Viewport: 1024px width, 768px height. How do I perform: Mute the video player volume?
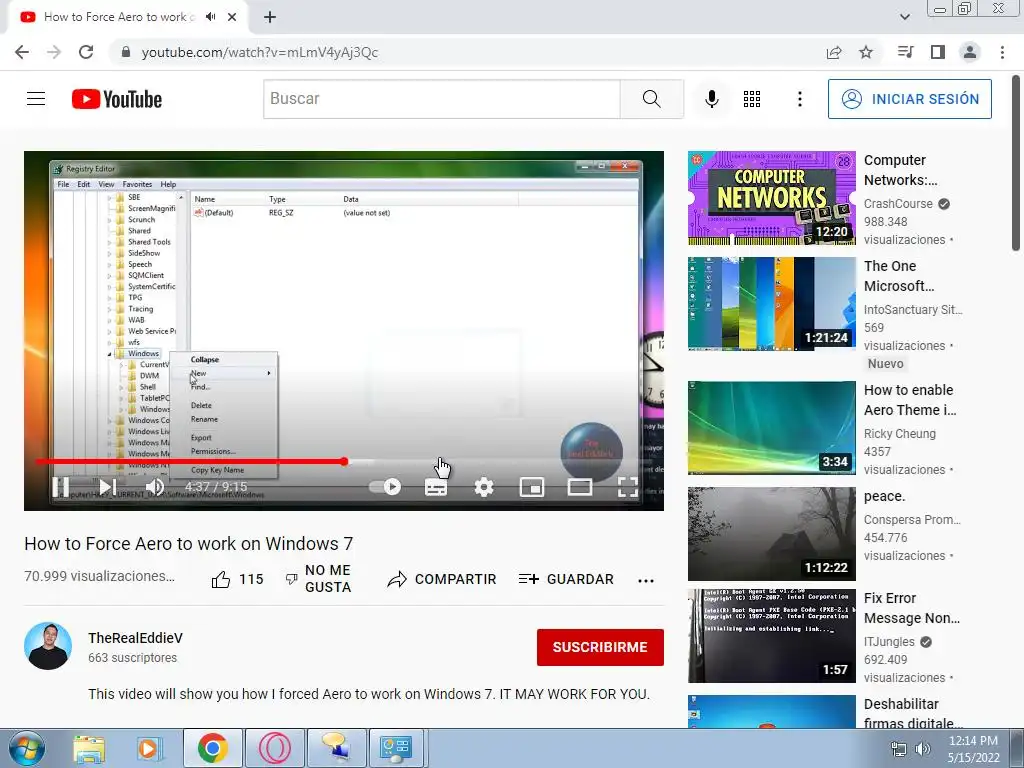point(155,487)
